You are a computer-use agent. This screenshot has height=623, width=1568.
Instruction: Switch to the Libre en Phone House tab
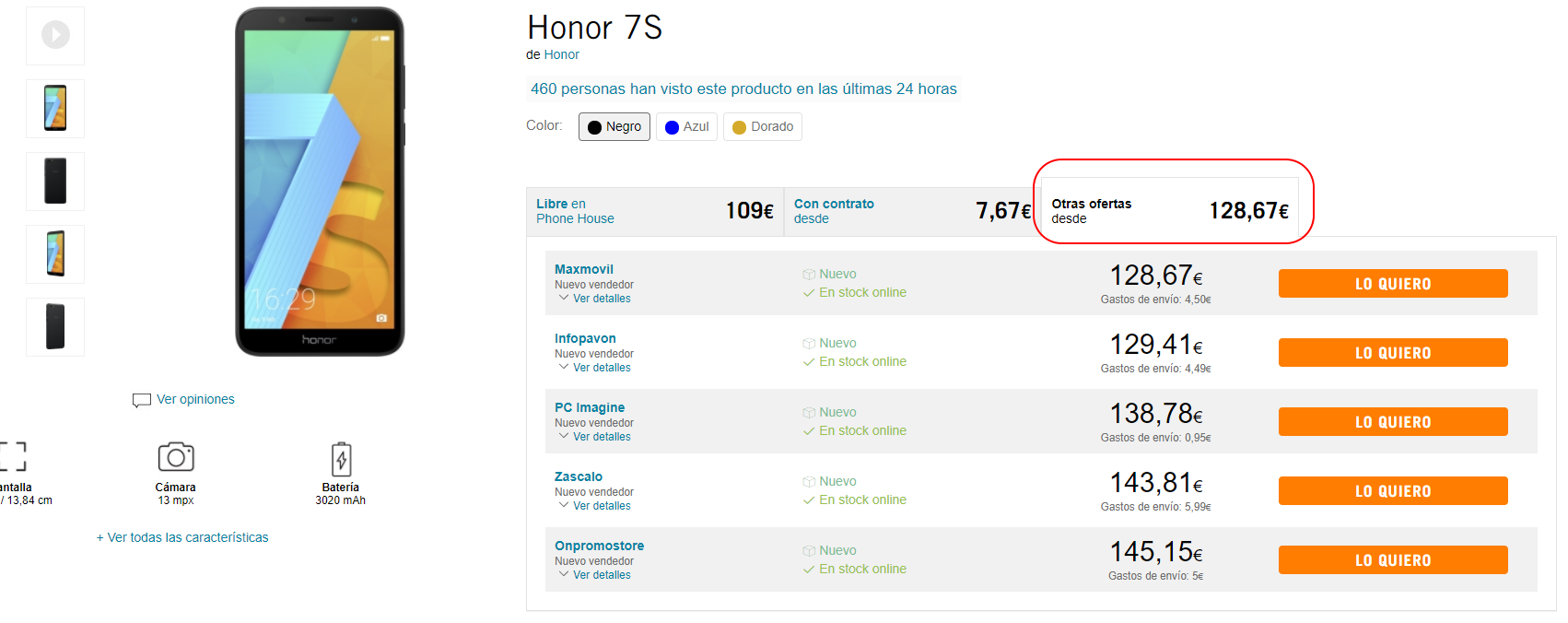coord(655,211)
